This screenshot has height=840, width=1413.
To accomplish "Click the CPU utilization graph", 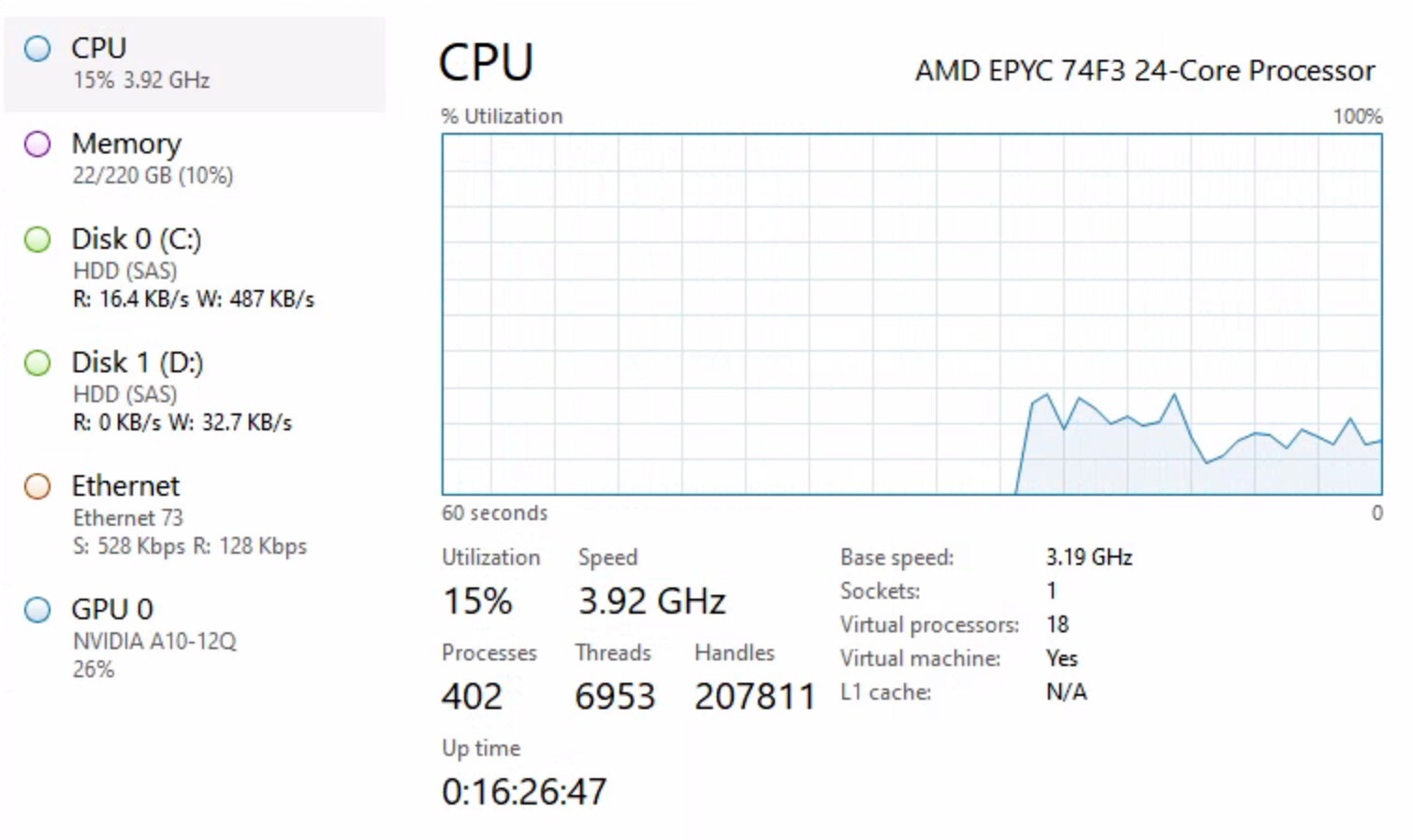I will tap(911, 314).
